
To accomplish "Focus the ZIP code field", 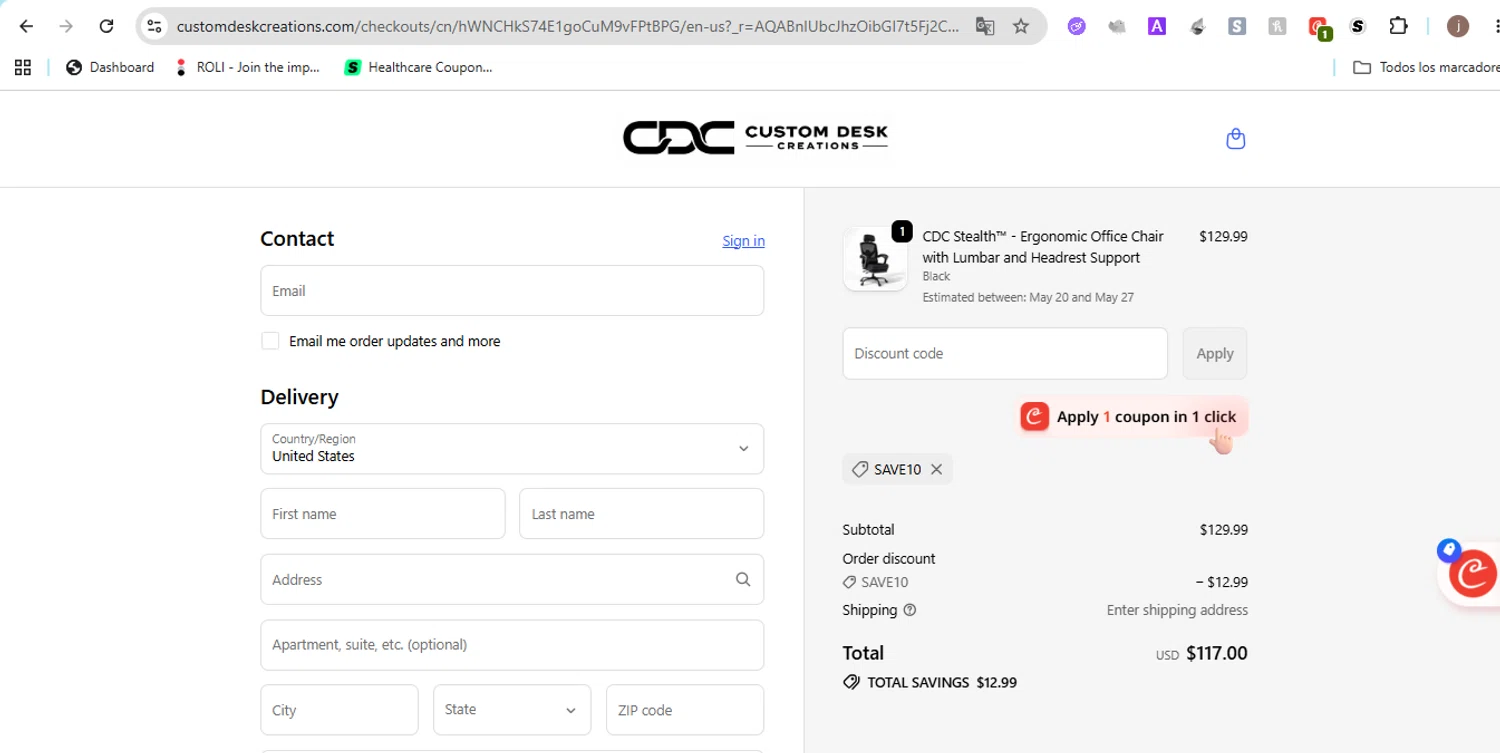I will click(685, 710).
